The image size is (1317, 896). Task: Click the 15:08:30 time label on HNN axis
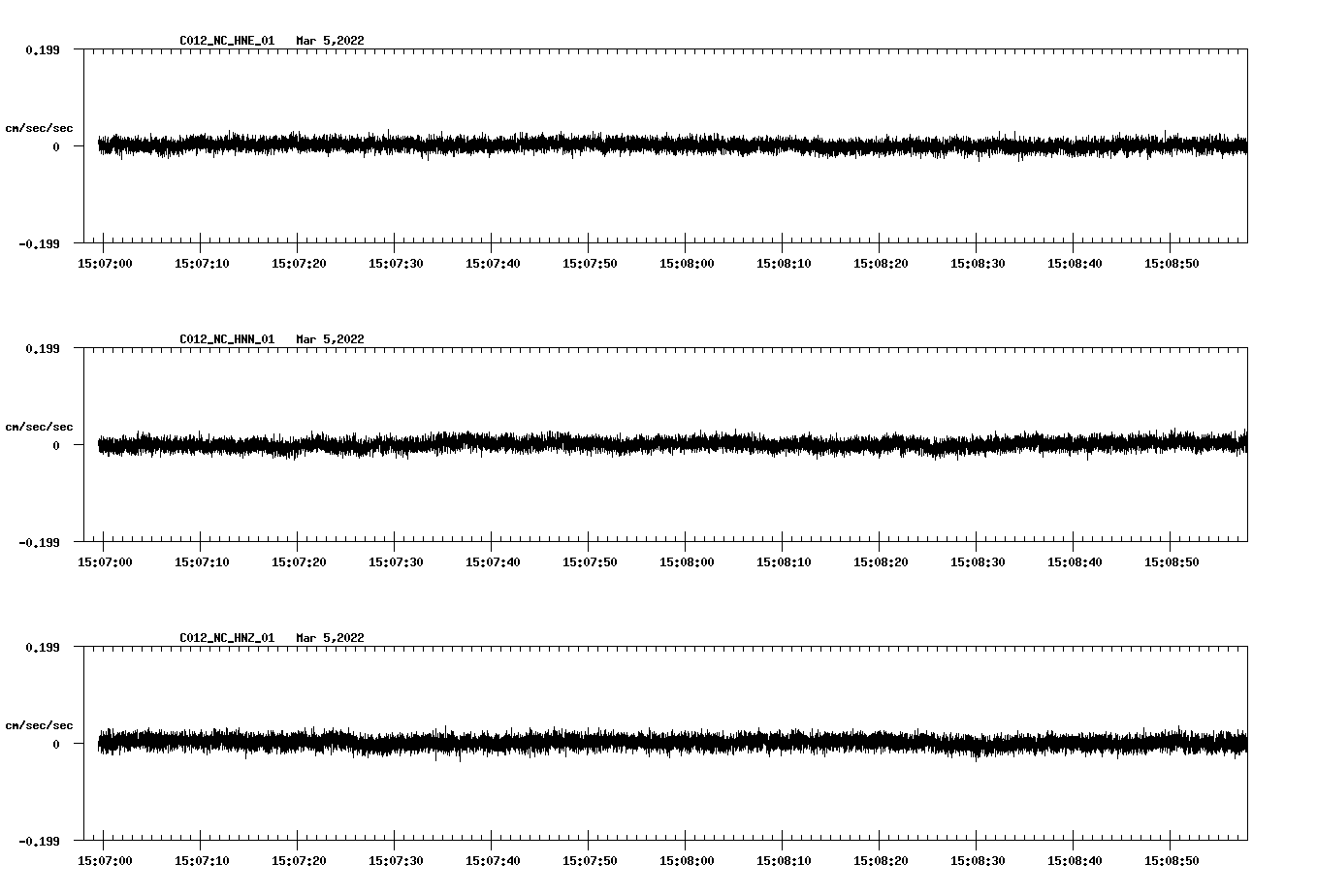(x=978, y=562)
